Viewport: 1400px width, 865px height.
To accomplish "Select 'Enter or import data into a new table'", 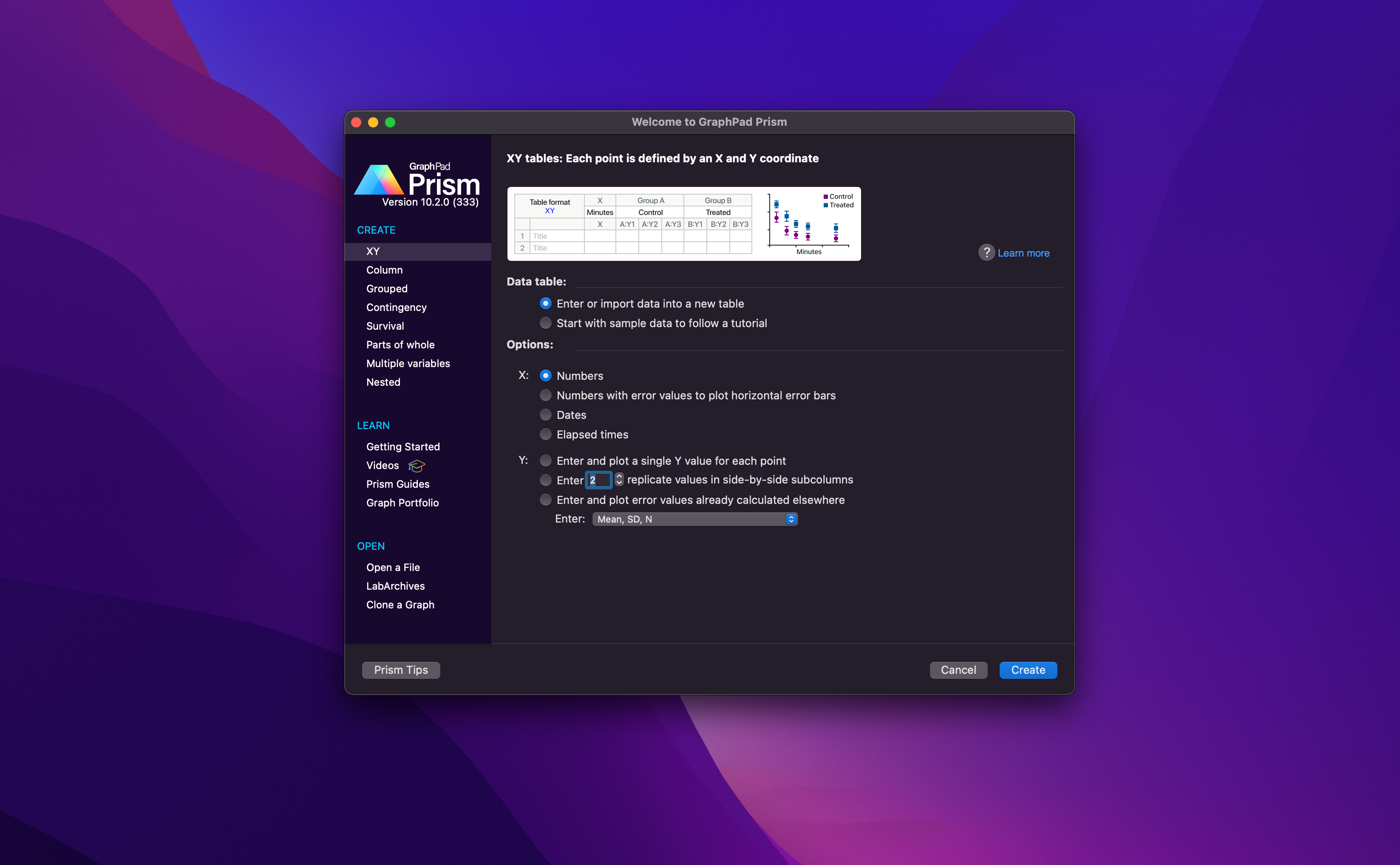I will (545, 303).
